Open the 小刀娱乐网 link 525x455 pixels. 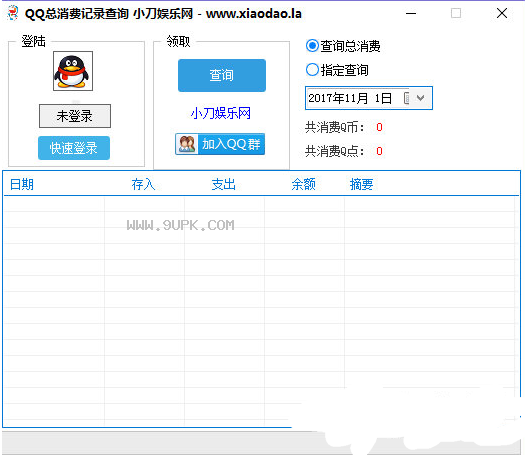click(x=221, y=113)
